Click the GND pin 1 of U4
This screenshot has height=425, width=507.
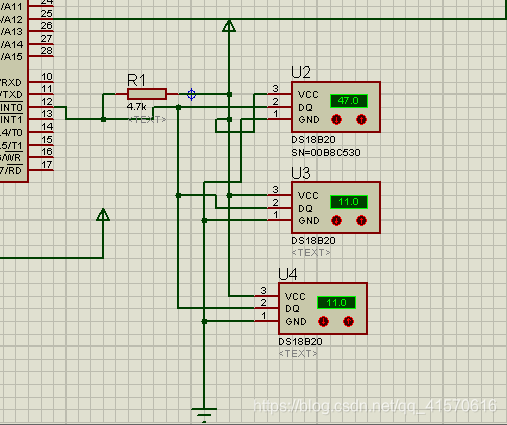pyautogui.click(x=266, y=321)
